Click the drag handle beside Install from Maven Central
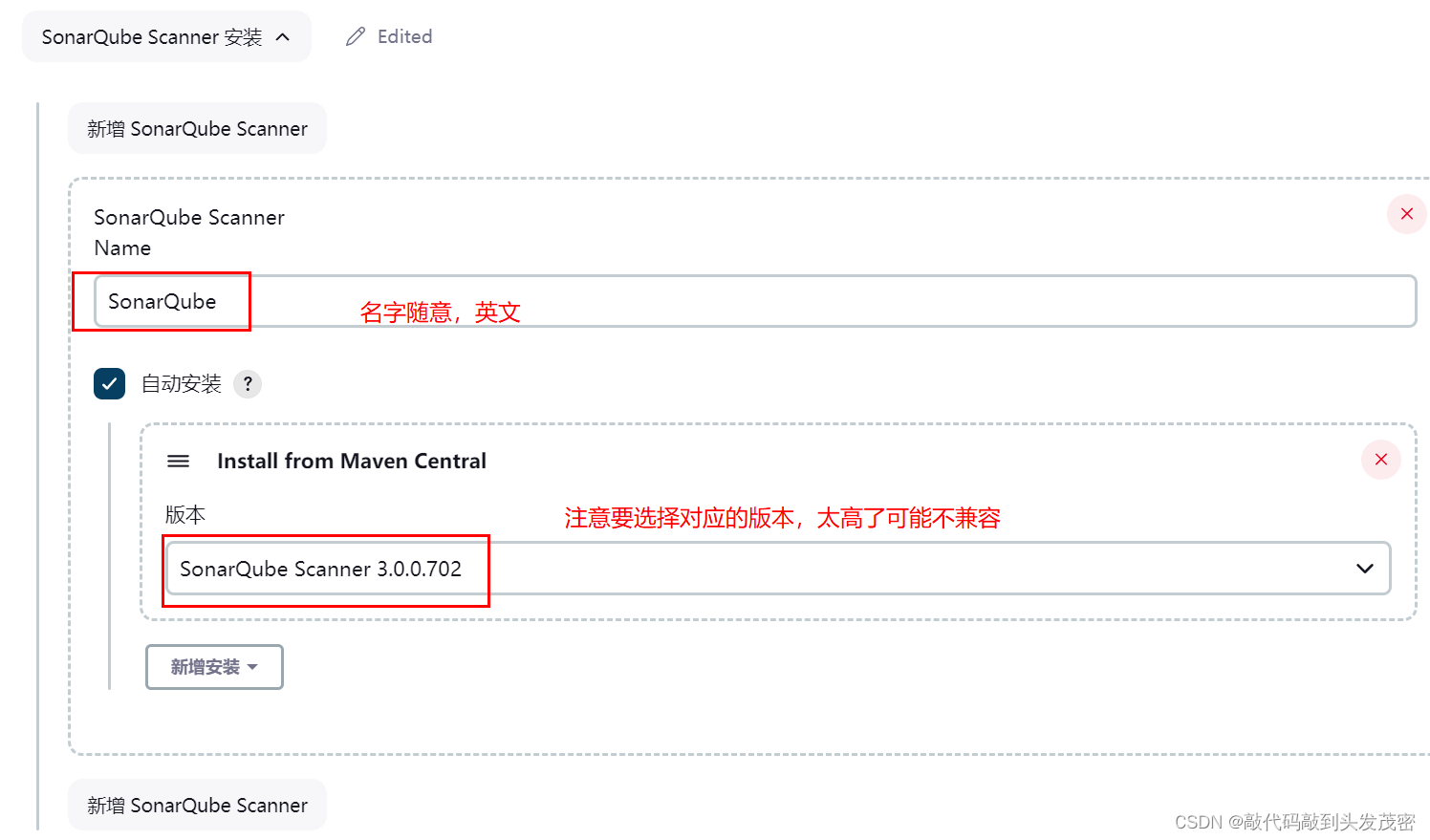 [x=179, y=462]
